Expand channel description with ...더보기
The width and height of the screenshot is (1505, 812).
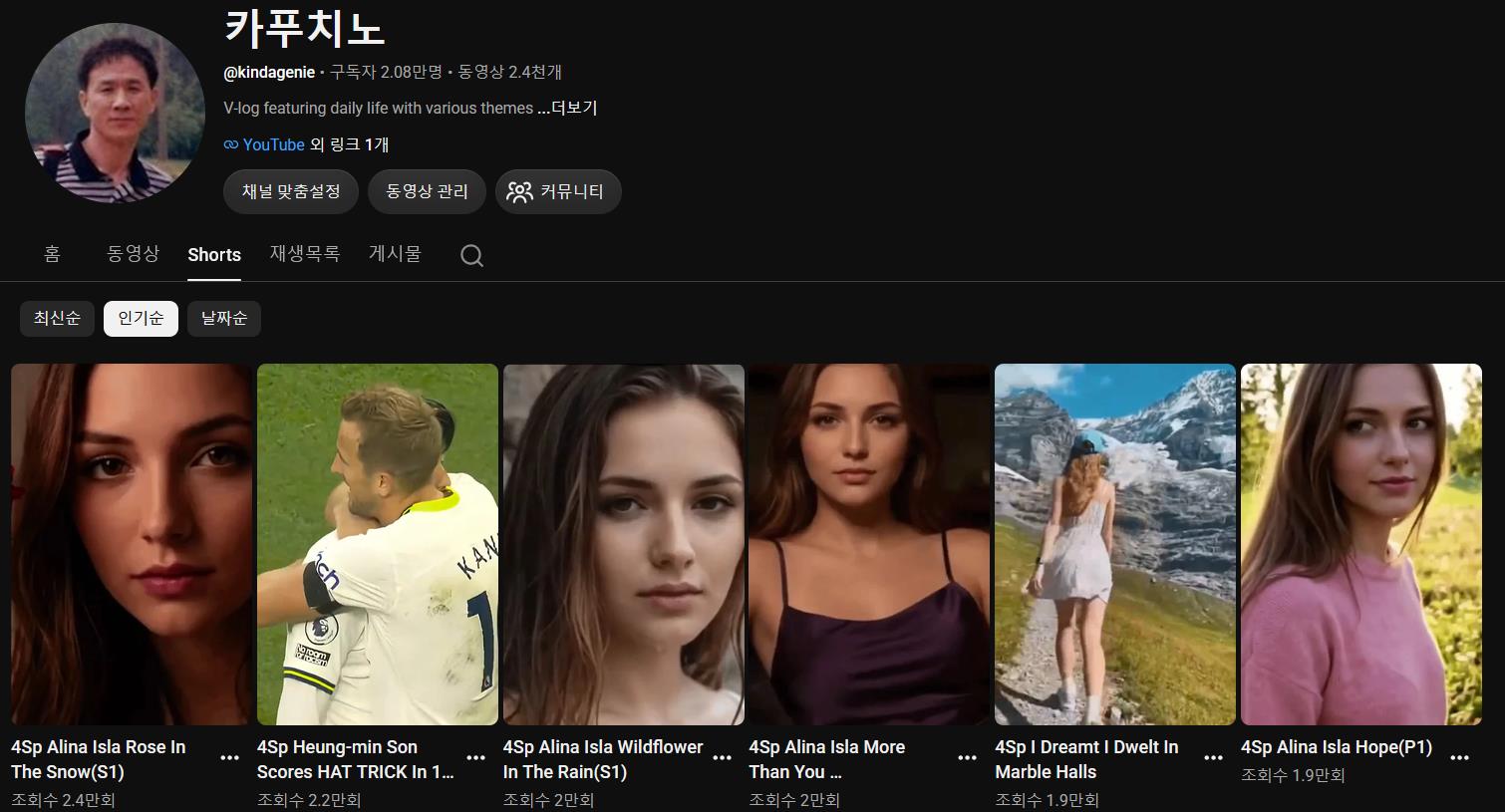[567, 108]
